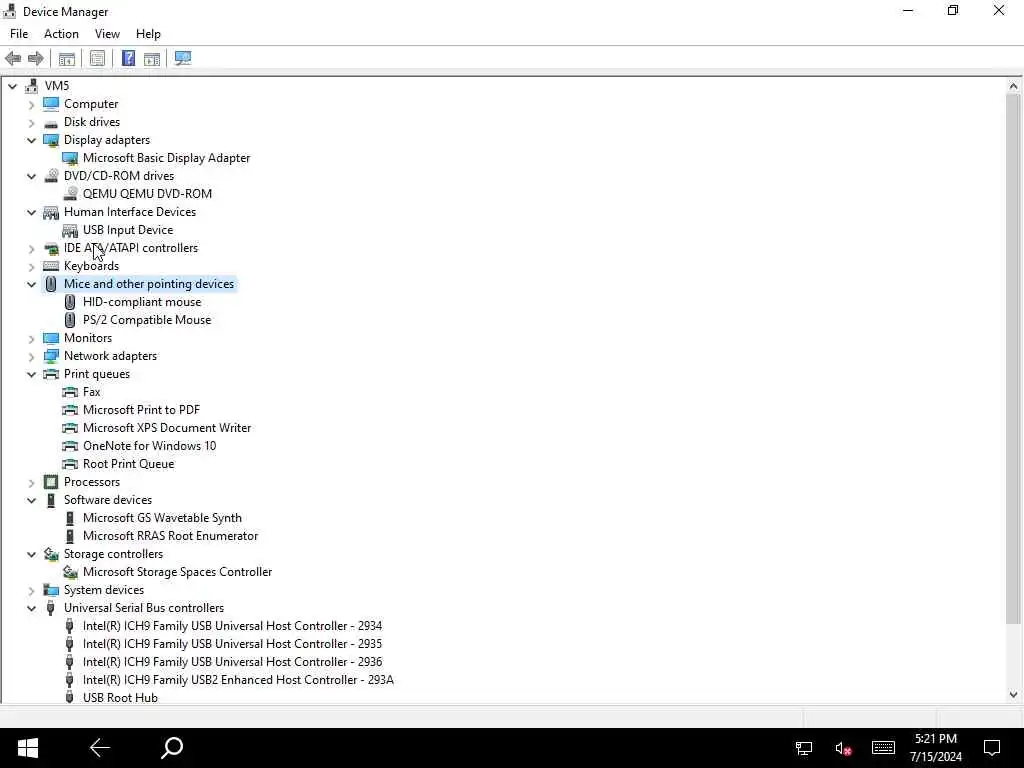
Task: Click the Show/Hide Console Tree toolbar icon
Action: click(x=67, y=59)
